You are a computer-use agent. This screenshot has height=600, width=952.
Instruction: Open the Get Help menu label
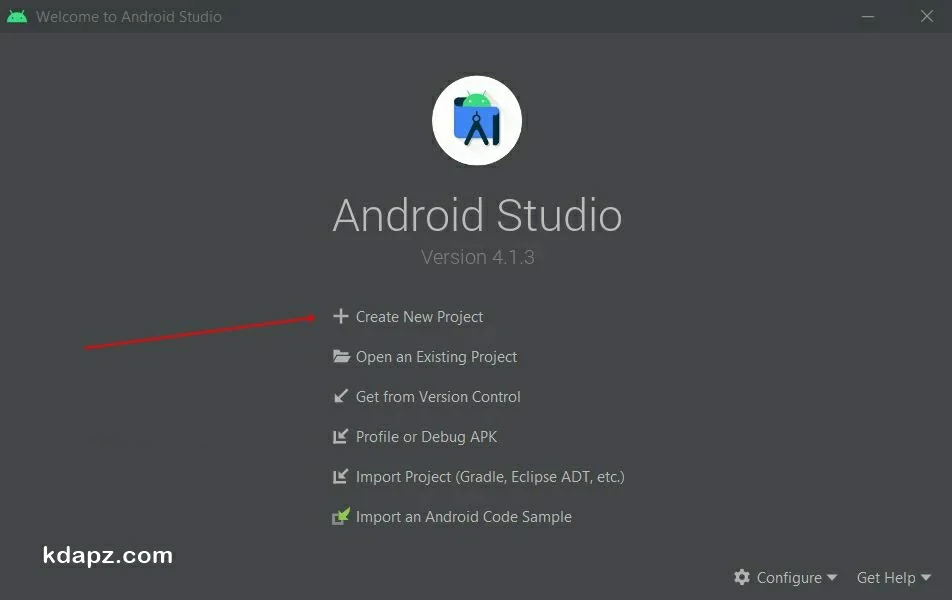tap(886, 578)
